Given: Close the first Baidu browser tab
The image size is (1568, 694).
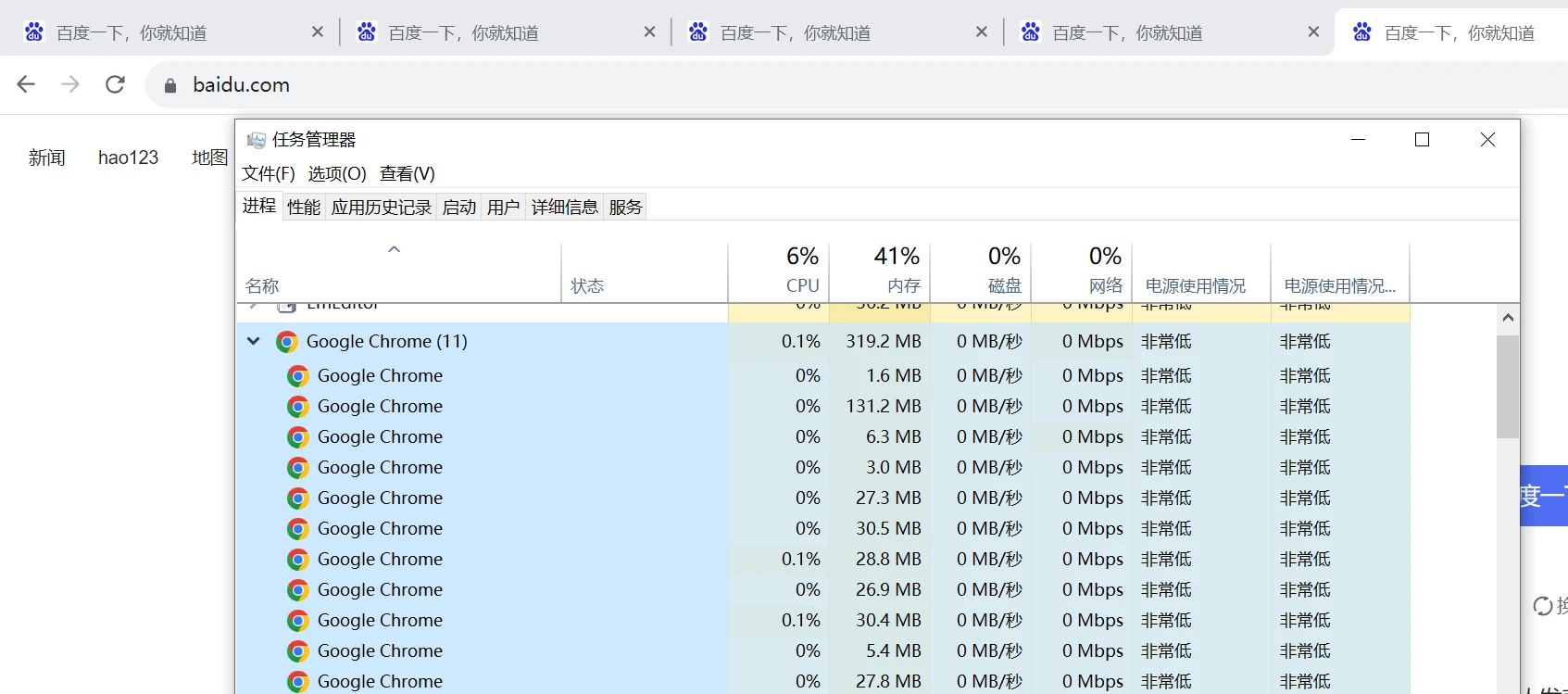Looking at the screenshot, I should [318, 32].
